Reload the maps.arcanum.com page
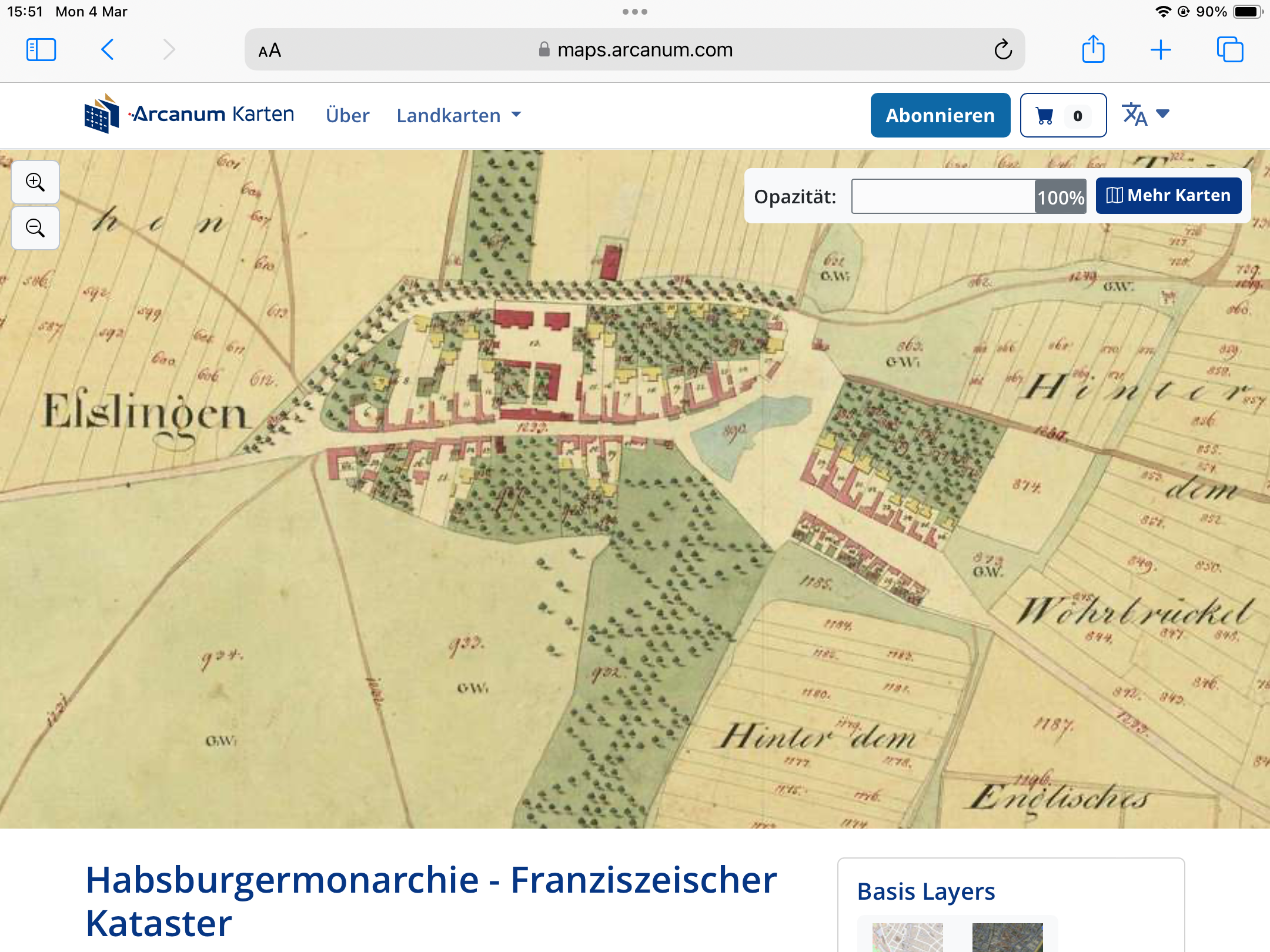 (x=1003, y=50)
